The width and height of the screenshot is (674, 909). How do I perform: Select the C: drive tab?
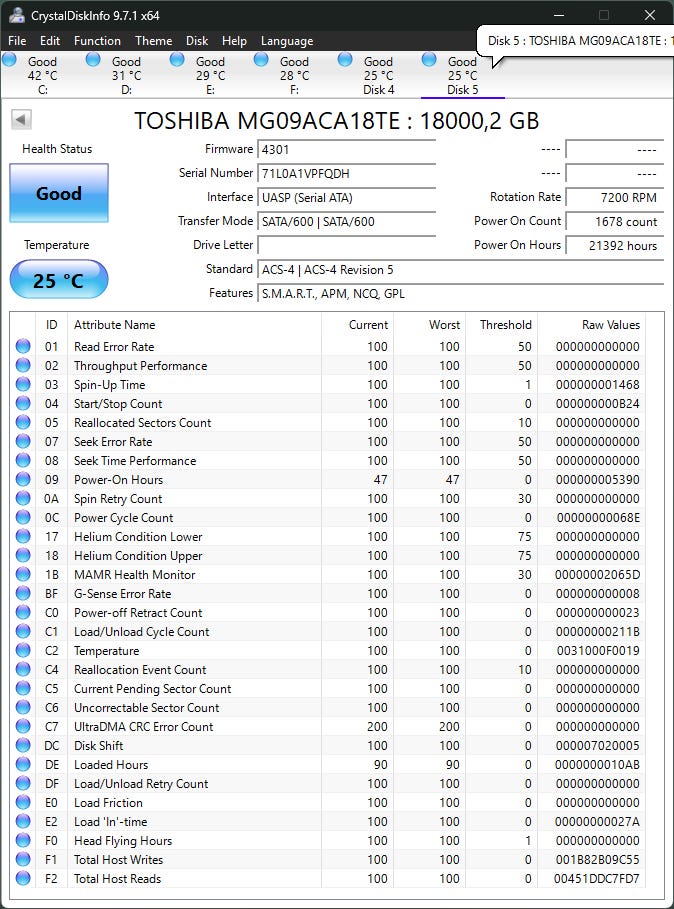coord(42,75)
